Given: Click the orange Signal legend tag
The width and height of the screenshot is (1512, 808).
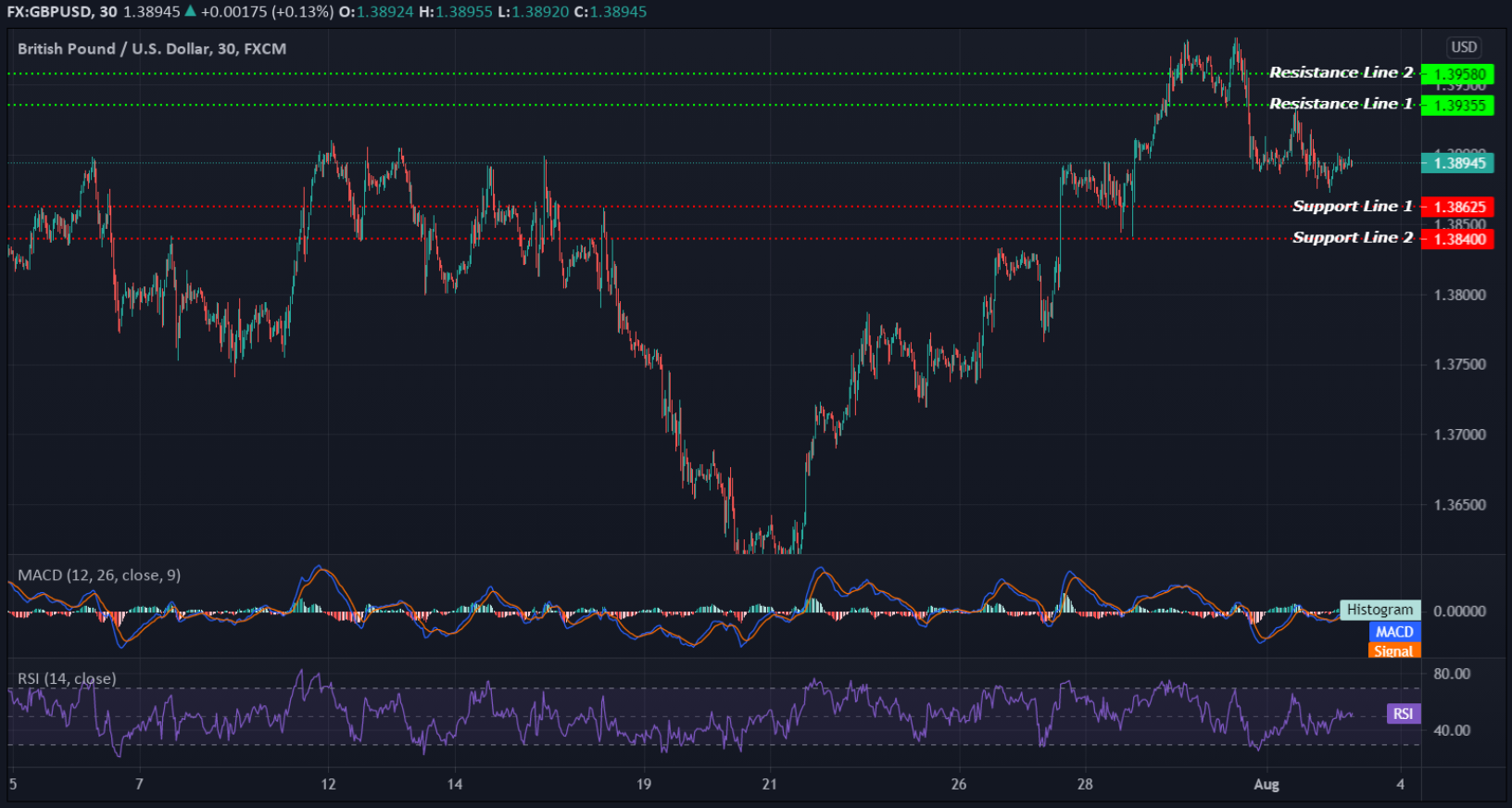Looking at the screenshot, I should pos(1394,650).
